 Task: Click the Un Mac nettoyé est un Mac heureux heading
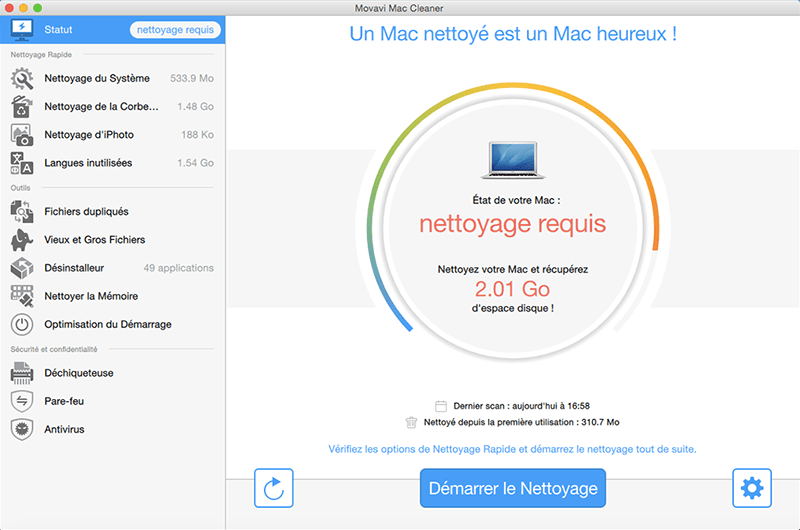coord(513,34)
